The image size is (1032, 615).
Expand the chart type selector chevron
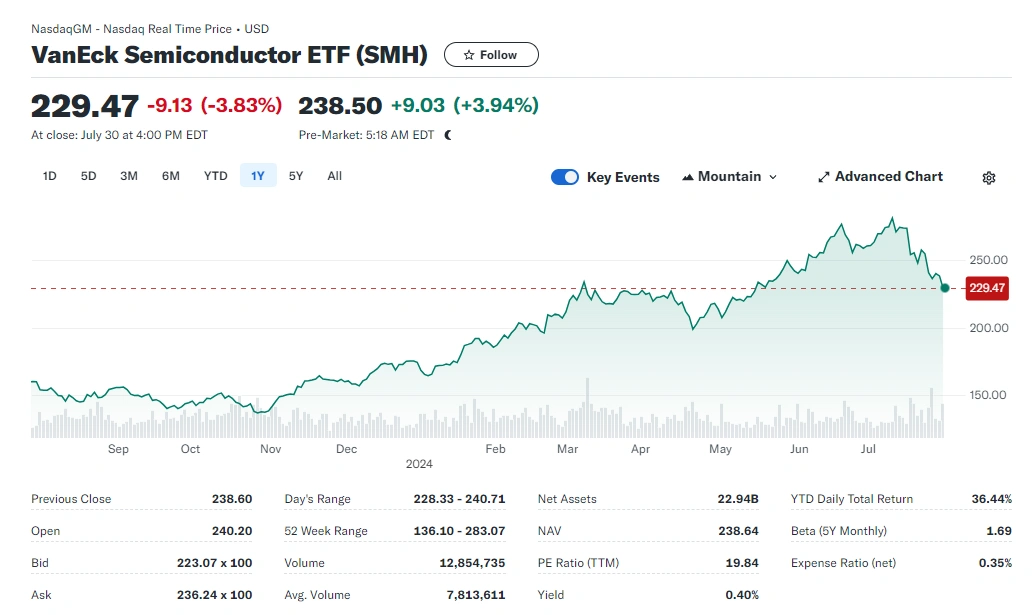click(x=771, y=177)
